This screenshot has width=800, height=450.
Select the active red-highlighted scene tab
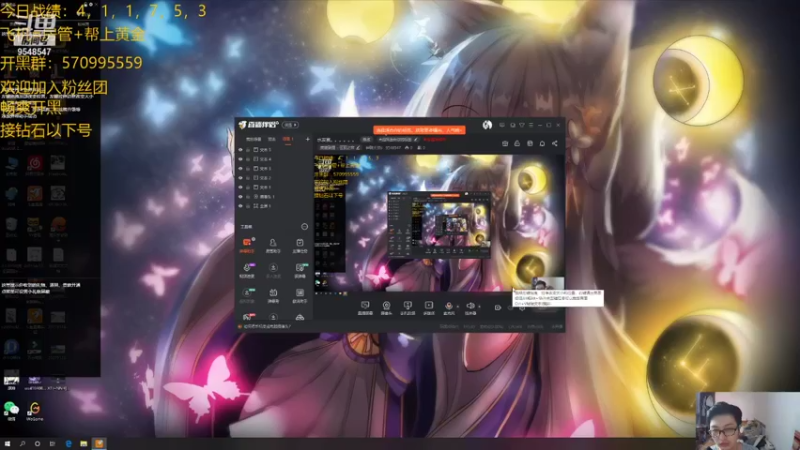(288, 139)
